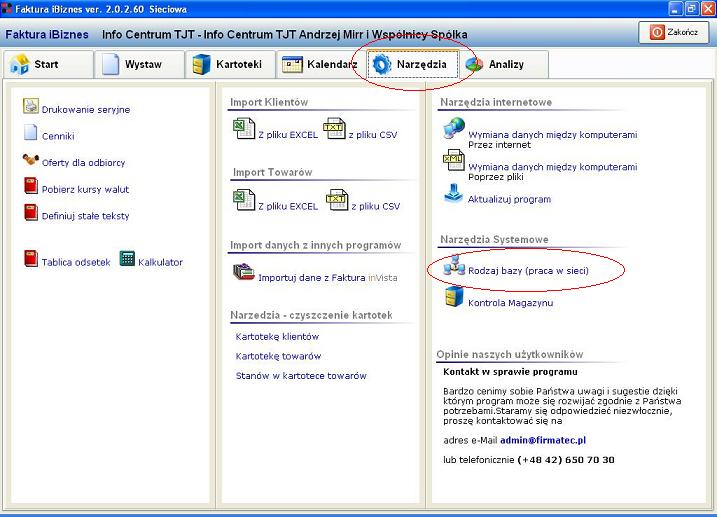717x517 pixels.
Task: Select z pliku CSV under Import Towarów
Action: click(375, 206)
